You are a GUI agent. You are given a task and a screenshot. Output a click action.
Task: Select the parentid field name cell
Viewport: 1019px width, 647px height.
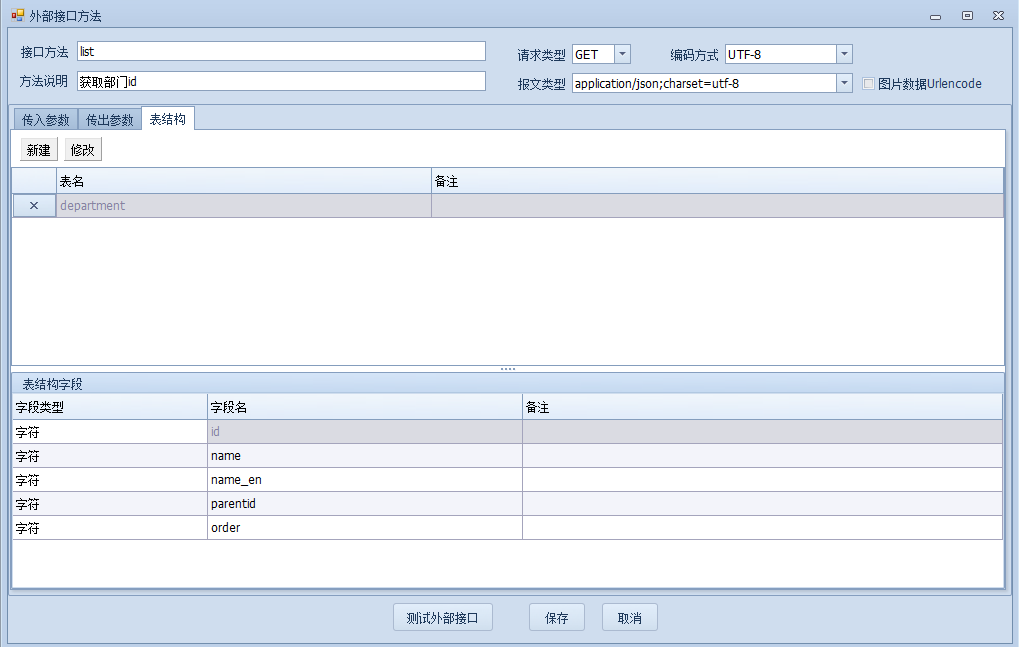pyautogui.click(x=364, y=503)
